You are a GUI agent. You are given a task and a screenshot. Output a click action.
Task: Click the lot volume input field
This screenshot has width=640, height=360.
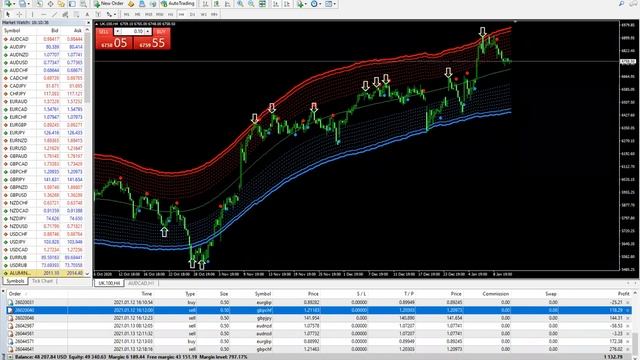(x=133, y=31)
